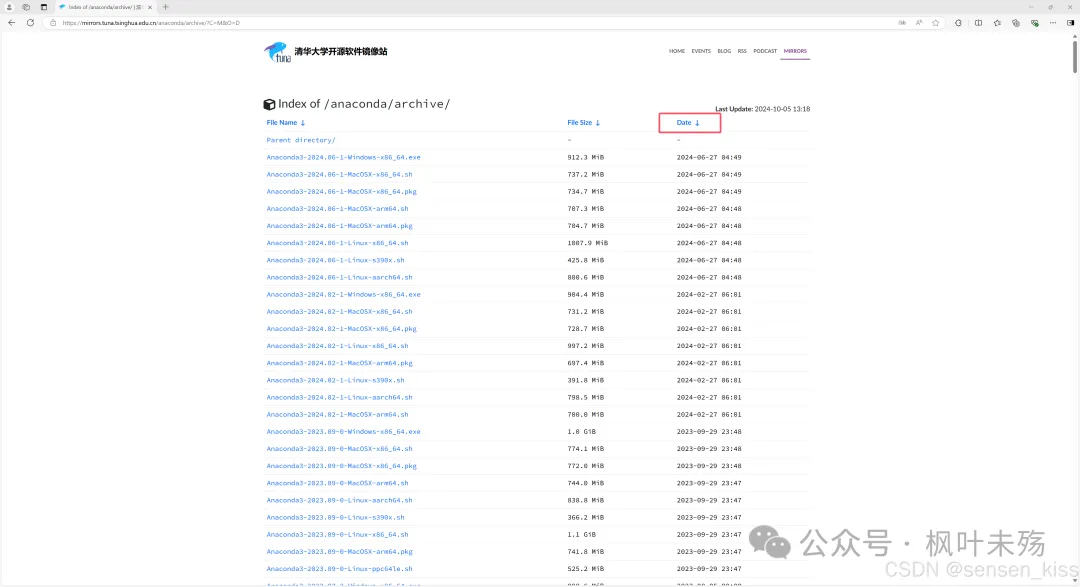Image resolution: width=1080 pixels, height=587 pixels.
Task: Close the Index of /anaconda/archive/ tab
Action: pos(150,7)
